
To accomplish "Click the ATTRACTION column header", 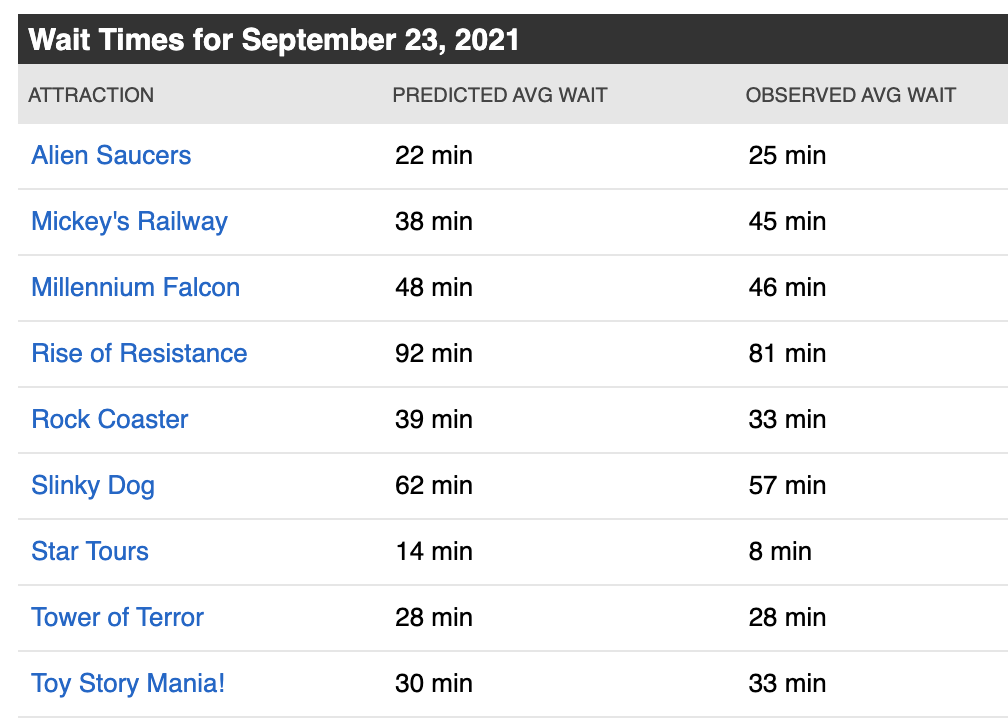I will pos(91,95).
